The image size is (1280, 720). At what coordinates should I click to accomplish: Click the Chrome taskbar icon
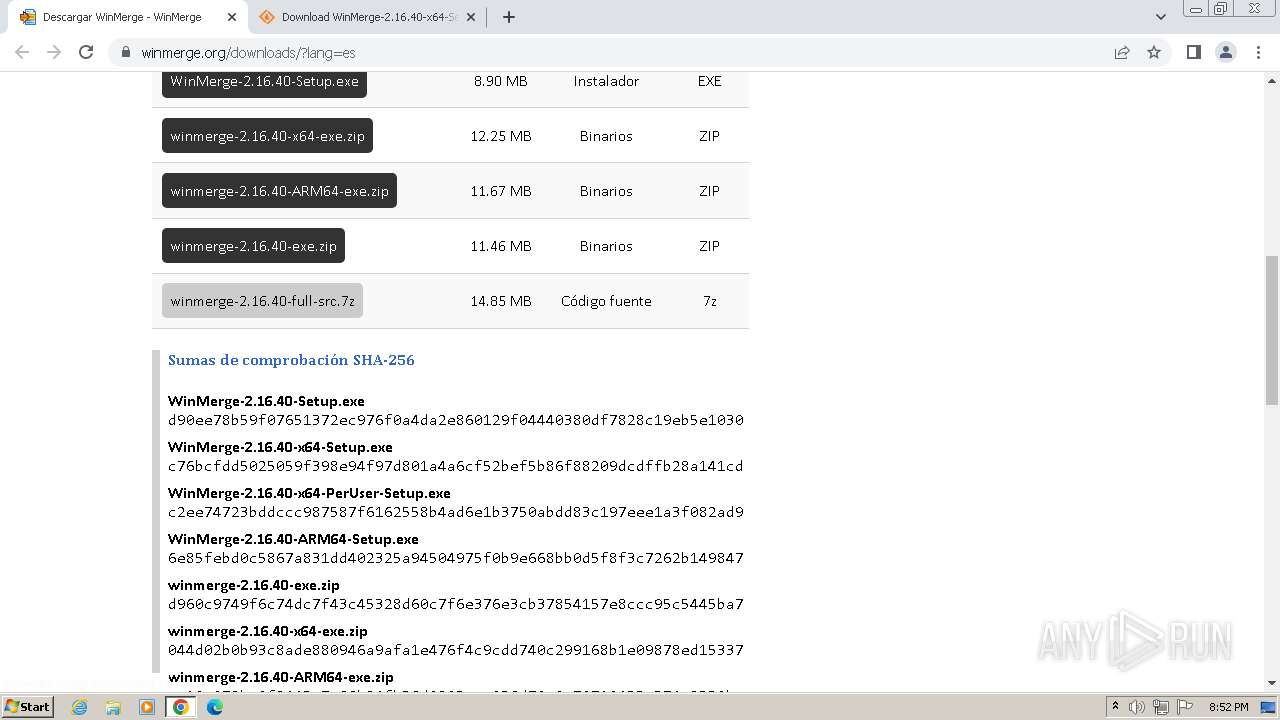[x=181, y=707]
